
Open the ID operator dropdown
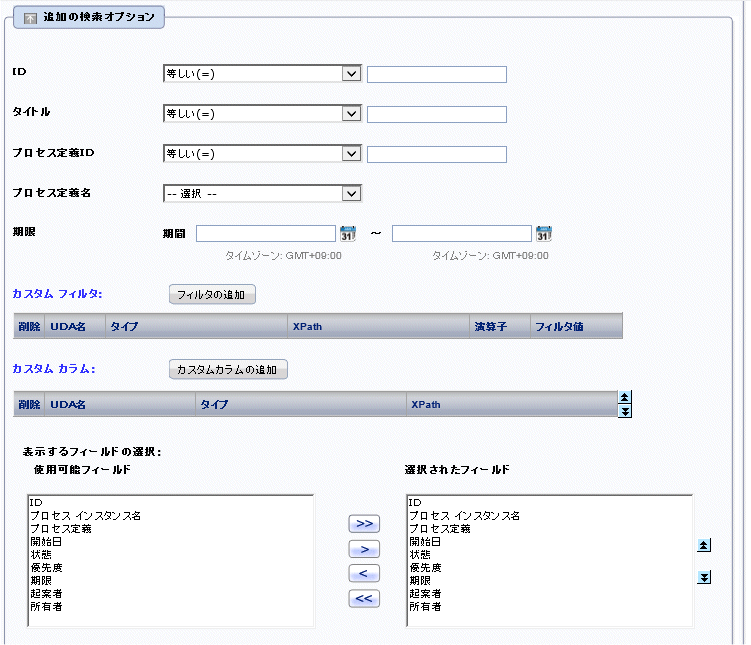pos(262,74)
